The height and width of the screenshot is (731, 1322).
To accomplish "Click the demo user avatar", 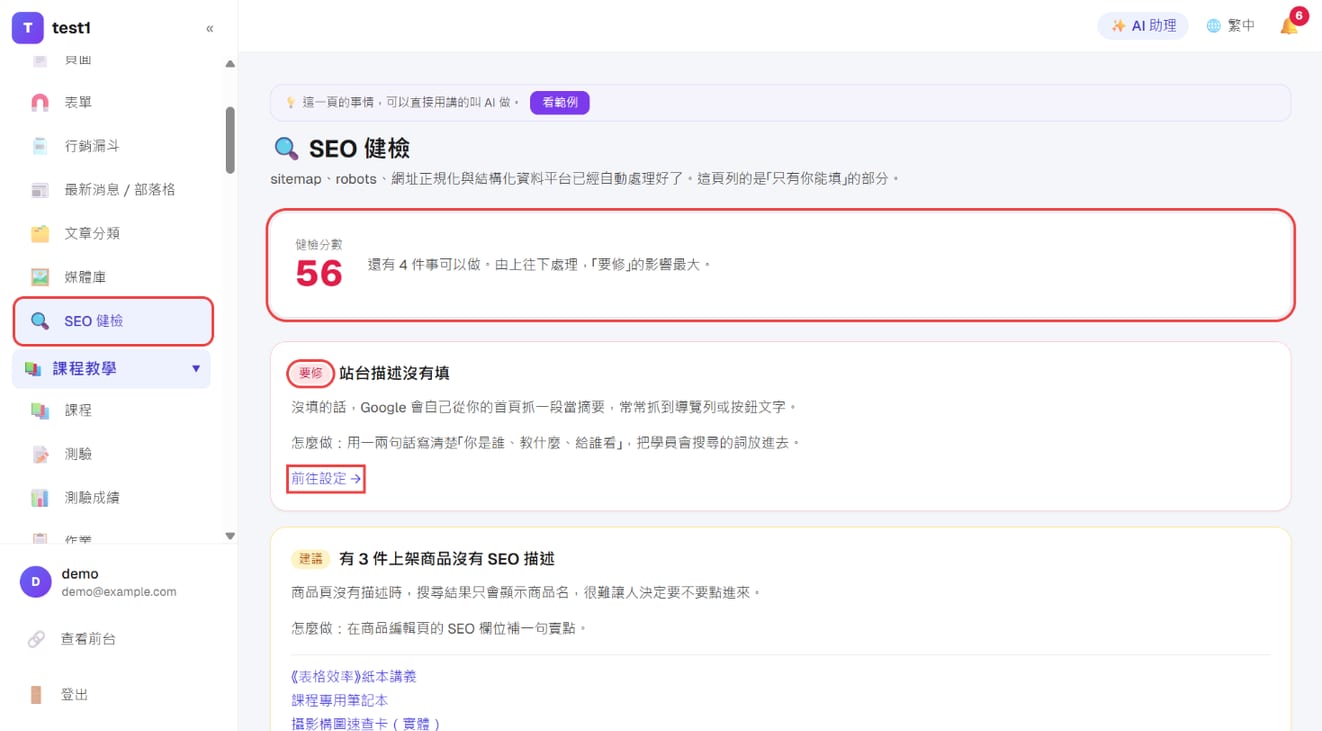I will click(x=36, y=582).
